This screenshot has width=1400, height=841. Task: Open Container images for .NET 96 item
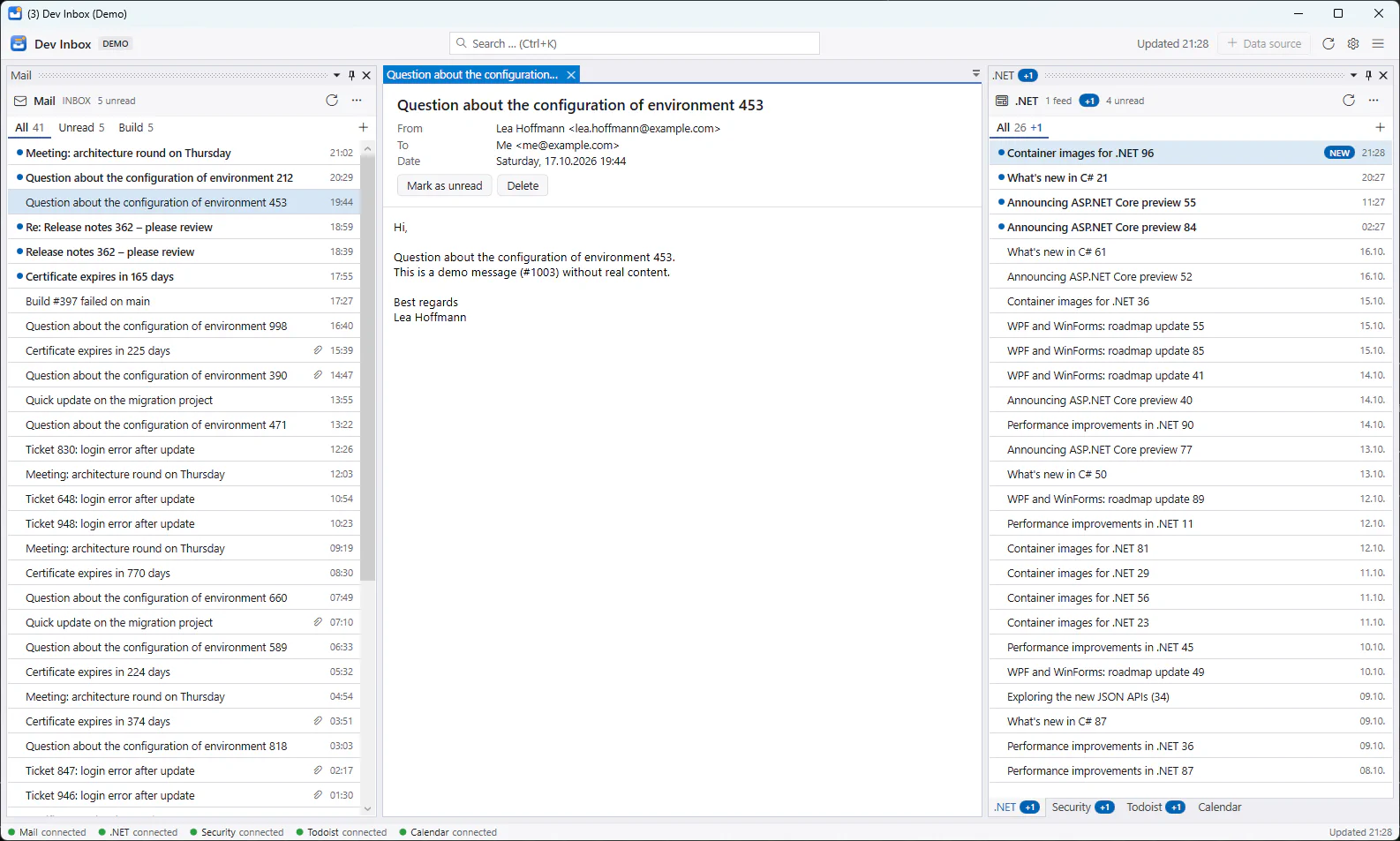[x=1191, y=153]
